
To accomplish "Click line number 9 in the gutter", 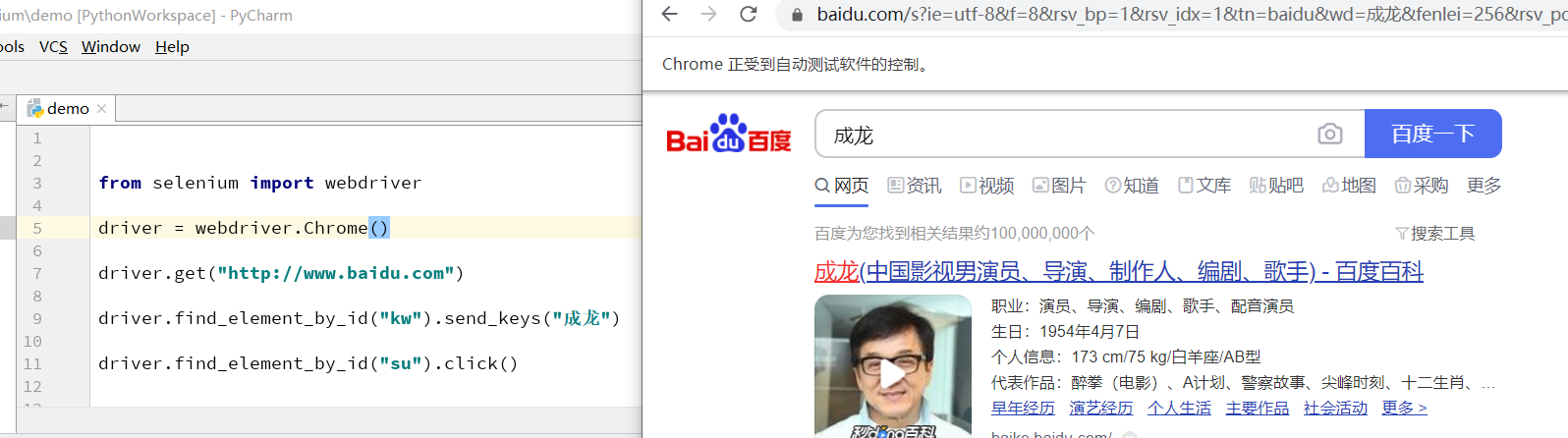I will pos(37,318).
